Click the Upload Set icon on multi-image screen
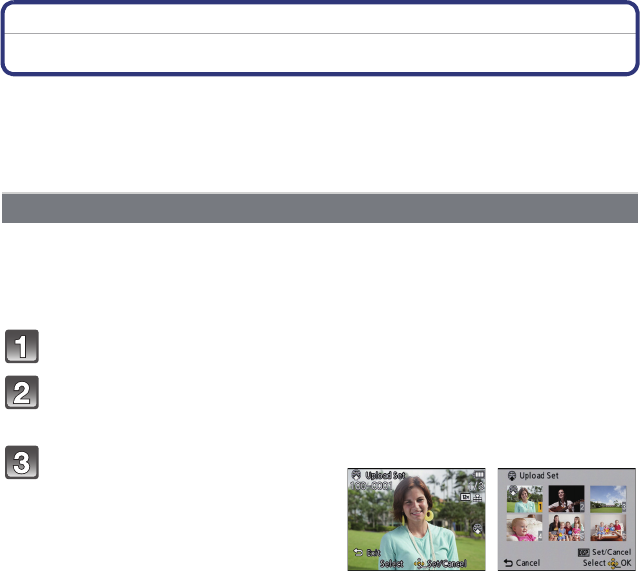Screen dimensions: 640x571 click(x=512, y=476)
